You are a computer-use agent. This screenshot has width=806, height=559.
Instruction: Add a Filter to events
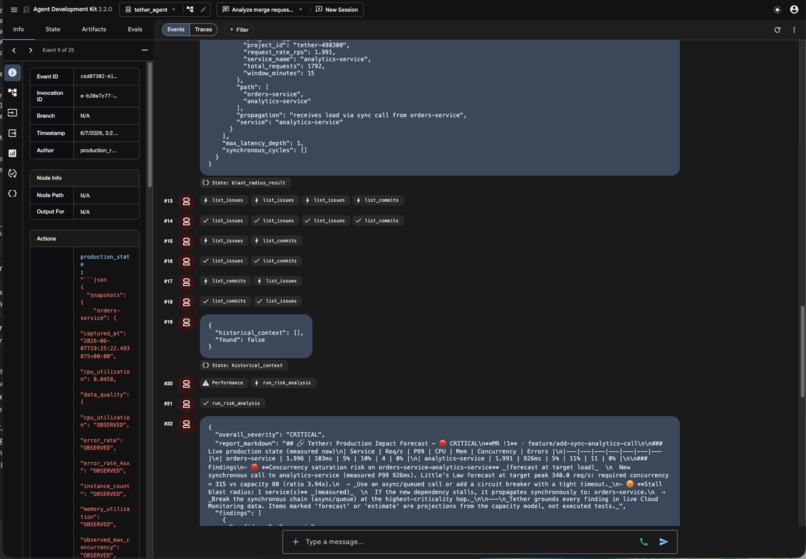(x=239, y=30)
